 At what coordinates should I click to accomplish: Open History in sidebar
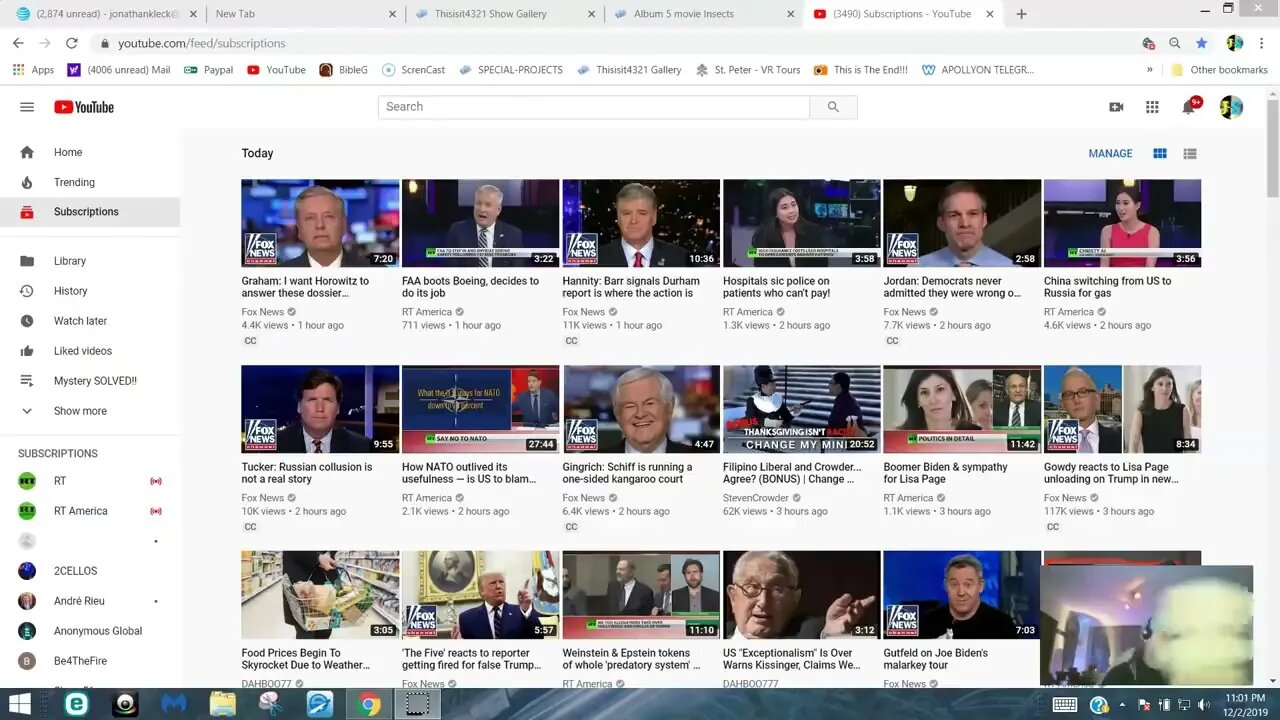[90, 291]
